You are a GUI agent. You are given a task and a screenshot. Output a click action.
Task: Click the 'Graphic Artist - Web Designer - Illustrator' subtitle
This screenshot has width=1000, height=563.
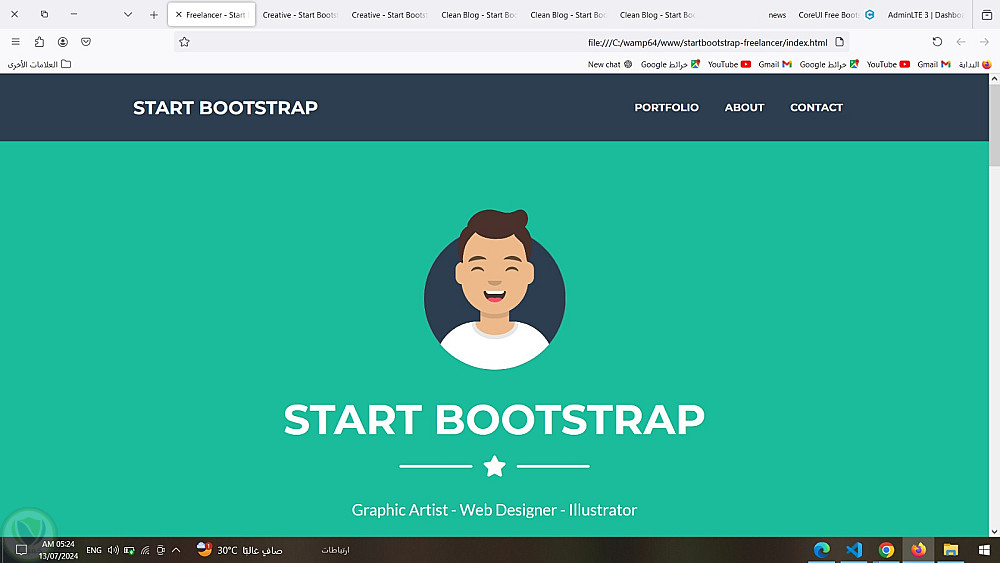pos(494,510)
